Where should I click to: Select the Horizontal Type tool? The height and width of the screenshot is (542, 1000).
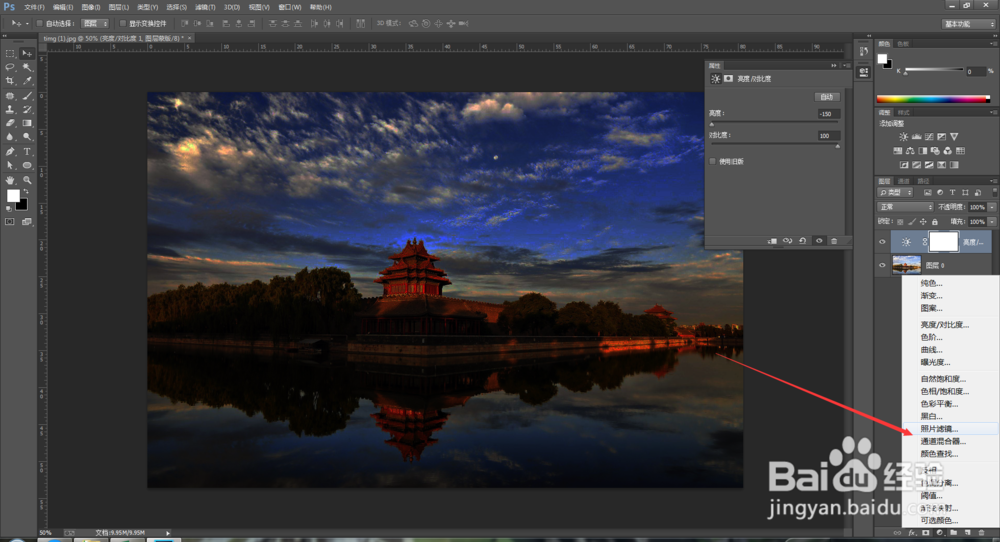pos(27,152)
